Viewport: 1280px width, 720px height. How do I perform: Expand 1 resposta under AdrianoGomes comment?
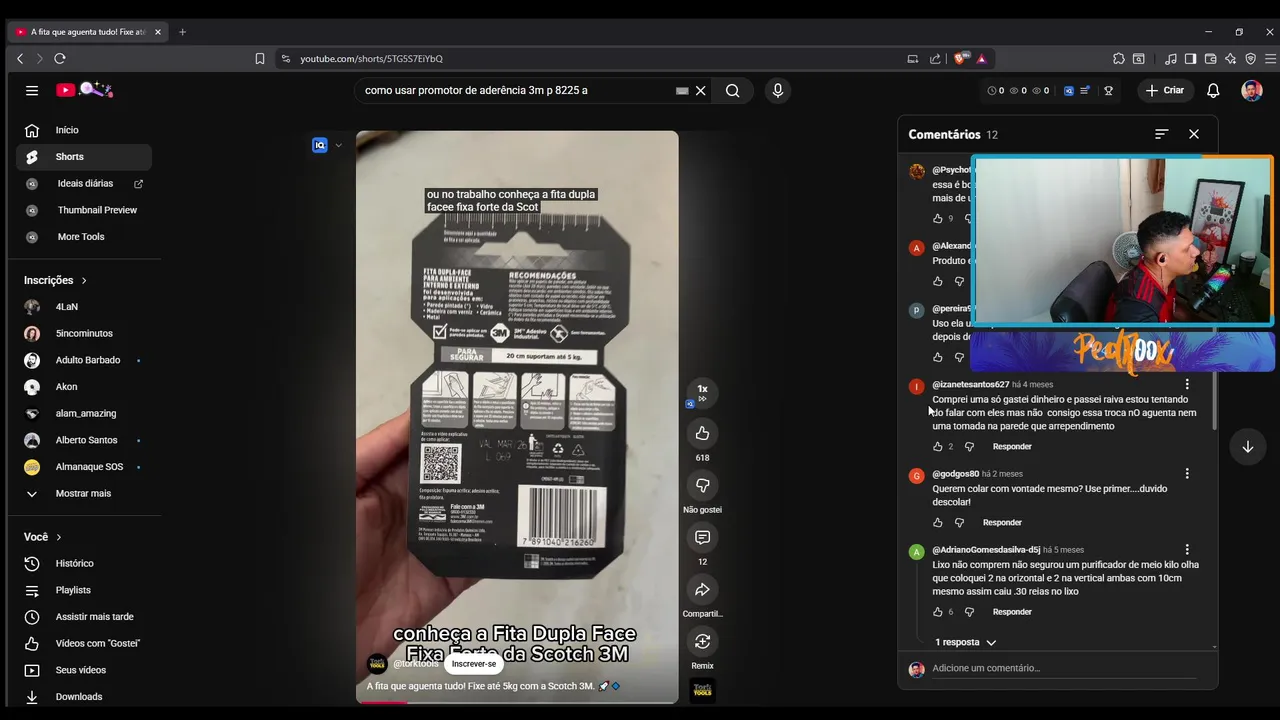point(966,642)
